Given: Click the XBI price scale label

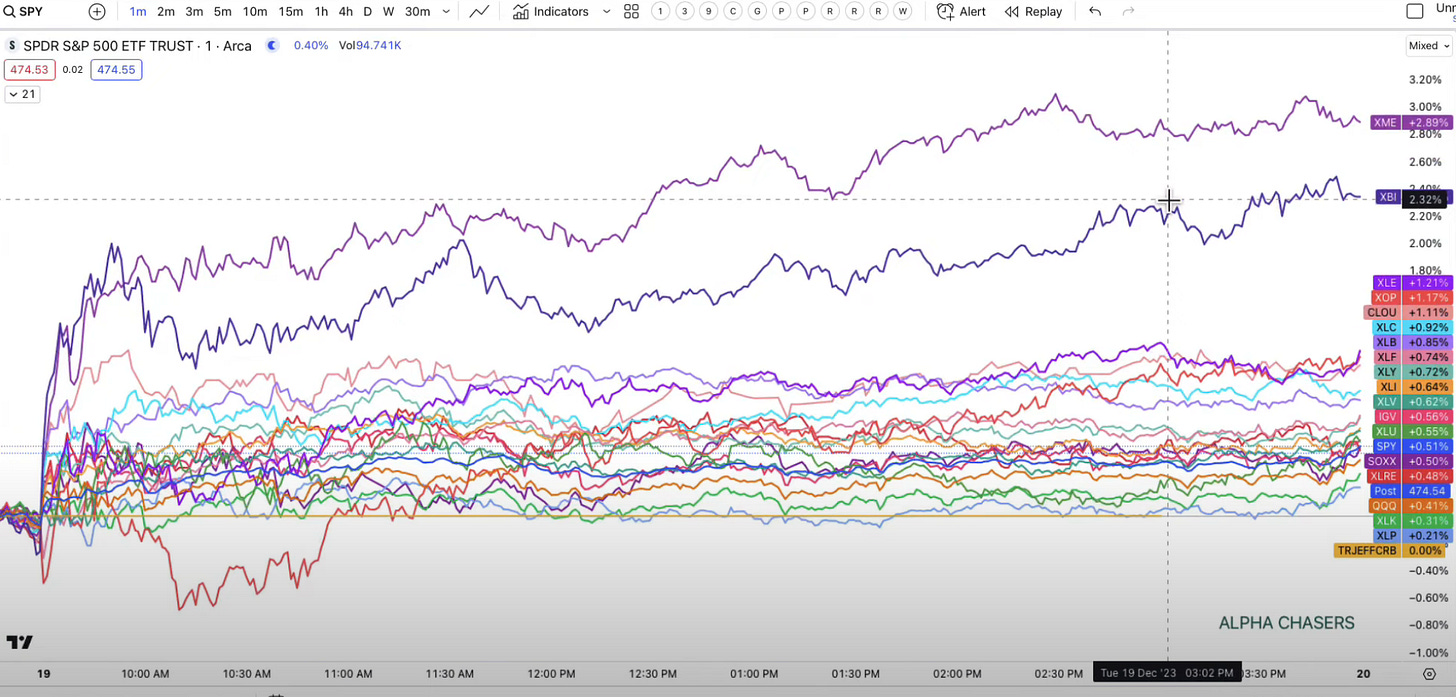Looking at the screenshot, I should (x=1388, y=197).
